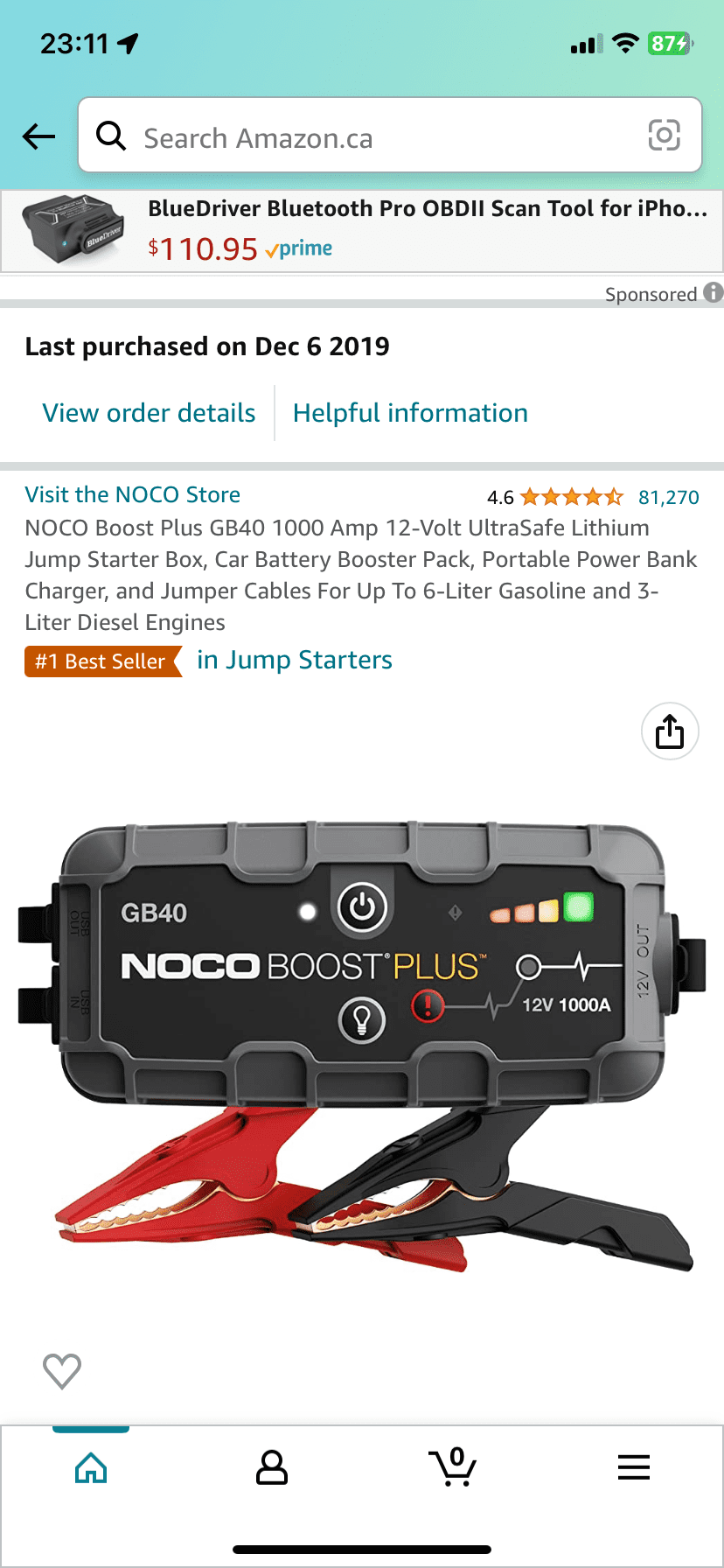Open BlueDriver OBDII sponsored ad
Screen dimensions: 724x1568
point(362,231)
